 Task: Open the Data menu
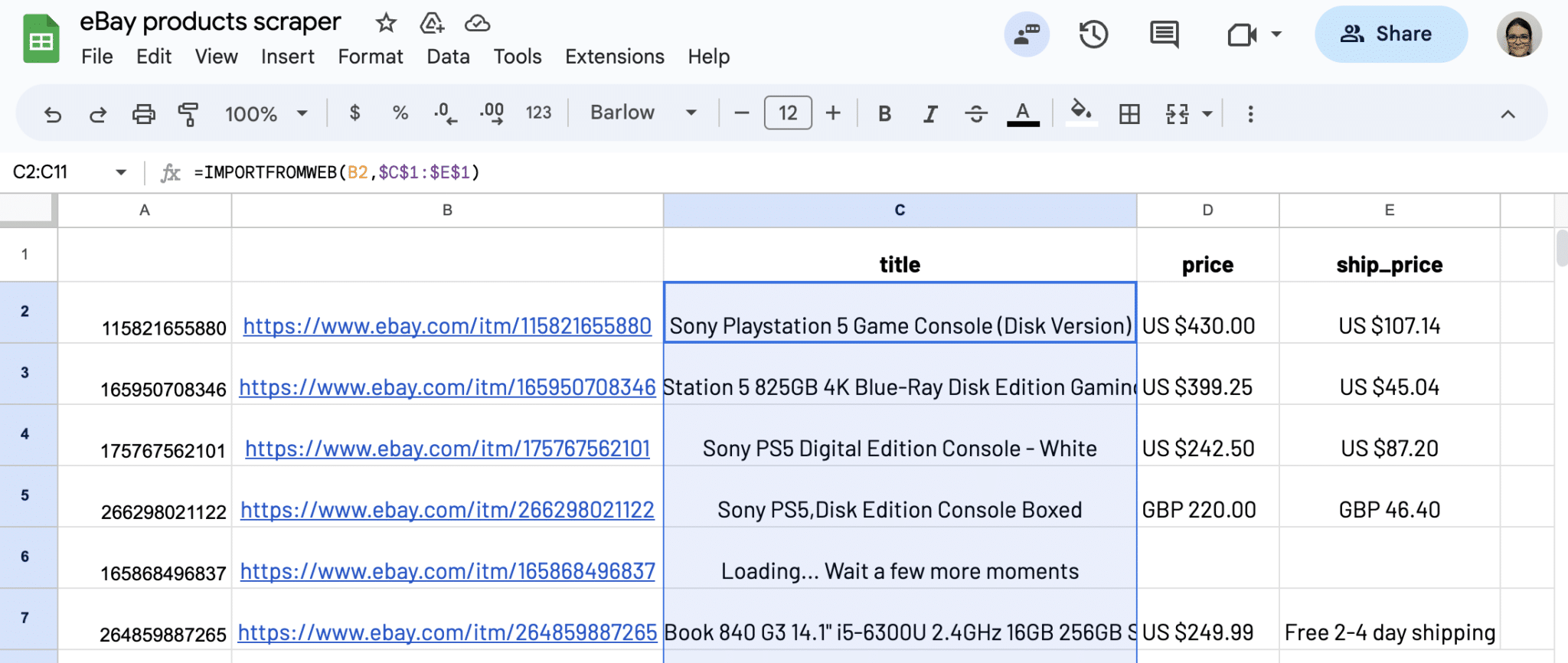pos(449,57)
